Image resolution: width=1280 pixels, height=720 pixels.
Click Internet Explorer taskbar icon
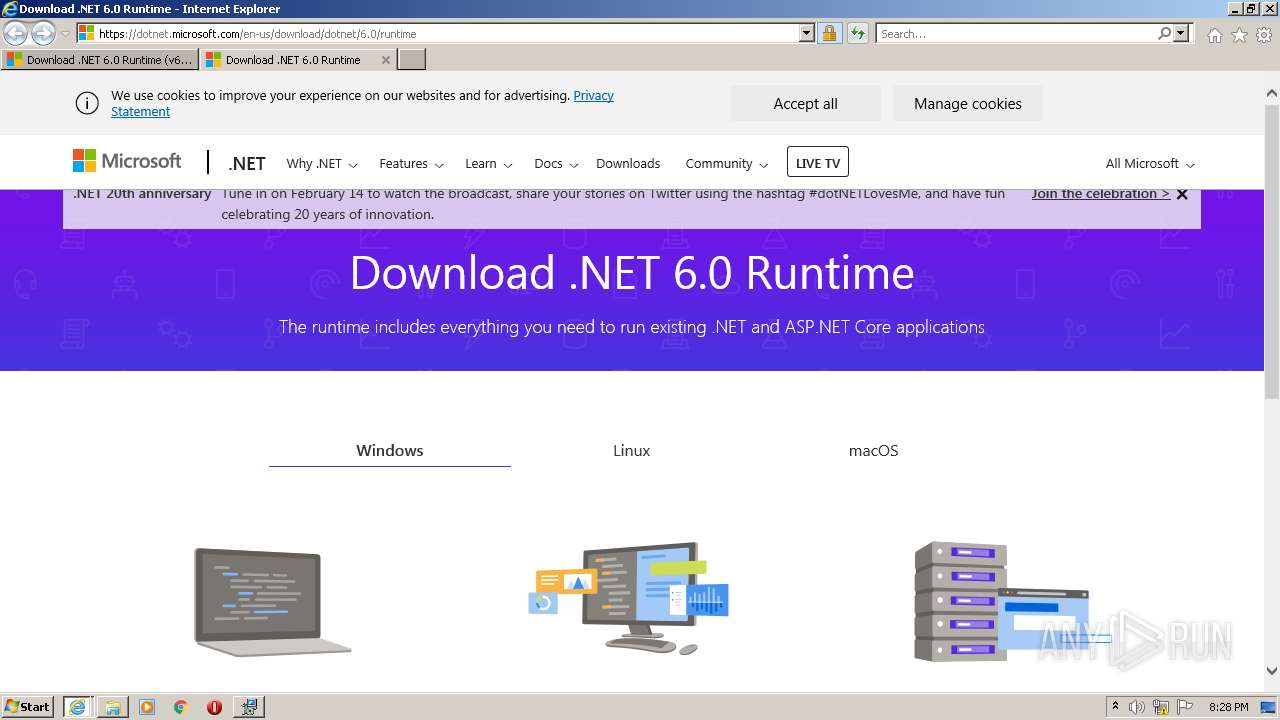77,706
